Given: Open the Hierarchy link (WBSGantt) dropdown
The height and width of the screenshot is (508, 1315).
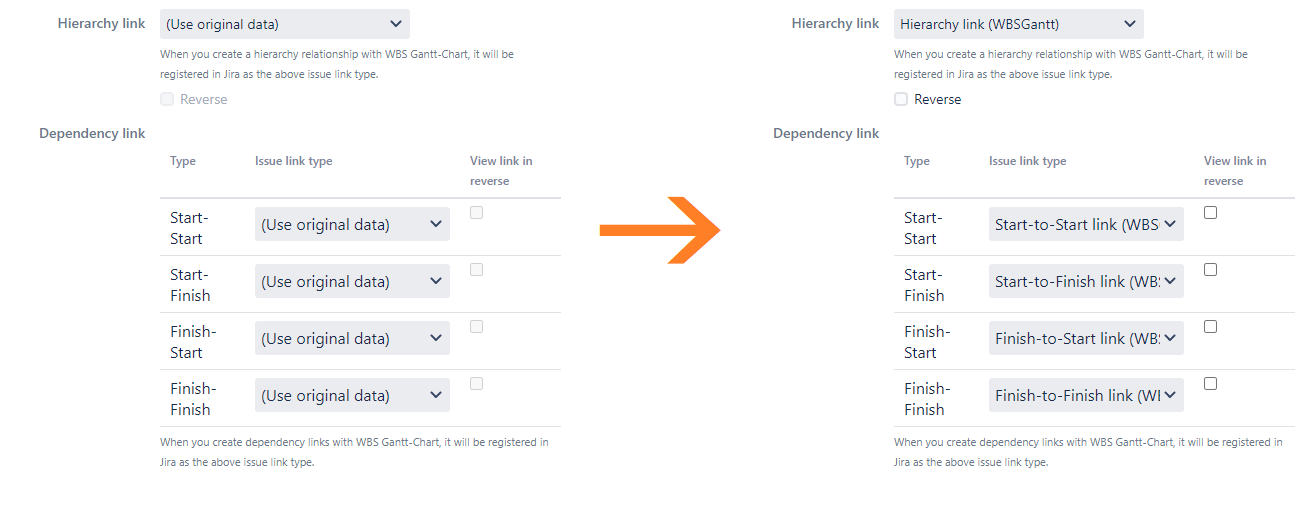Looking at the screenshot, I should (x=1018, y=24).
